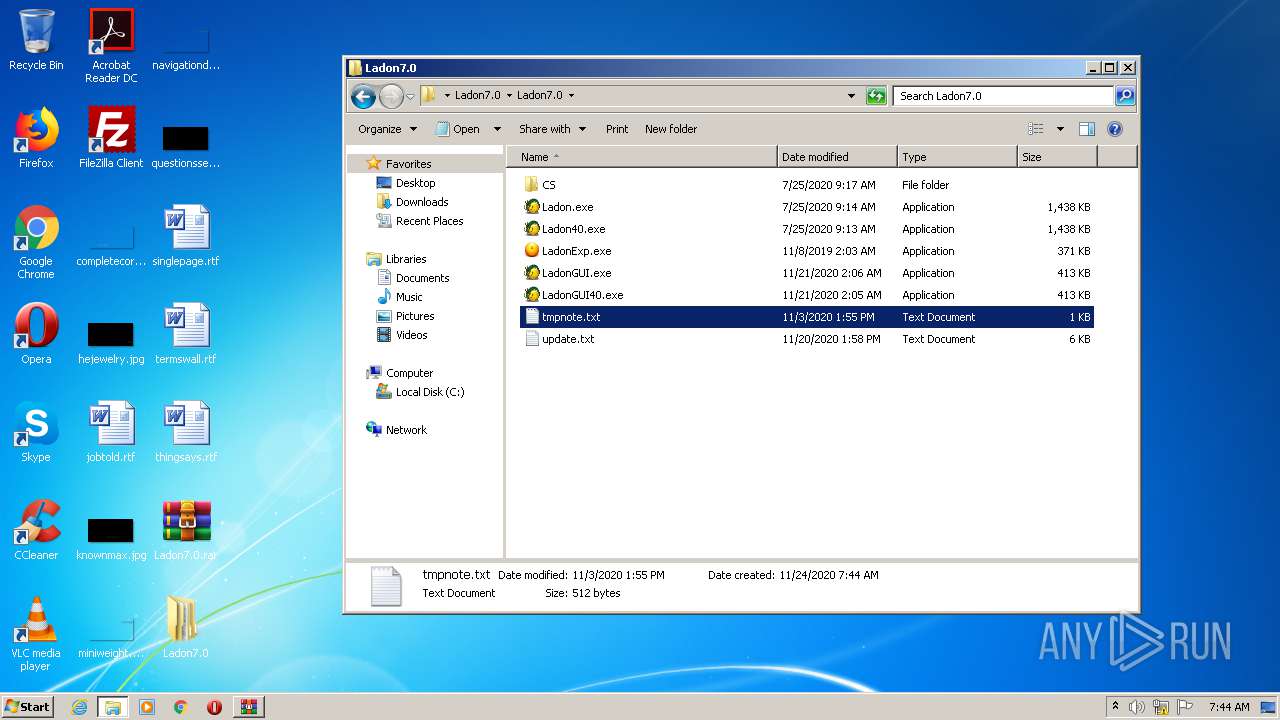The width and height of the screenshot is (1280, 720).
Task: Open Ladon7.0.rar archive on desktop
Action: [186, 530]
